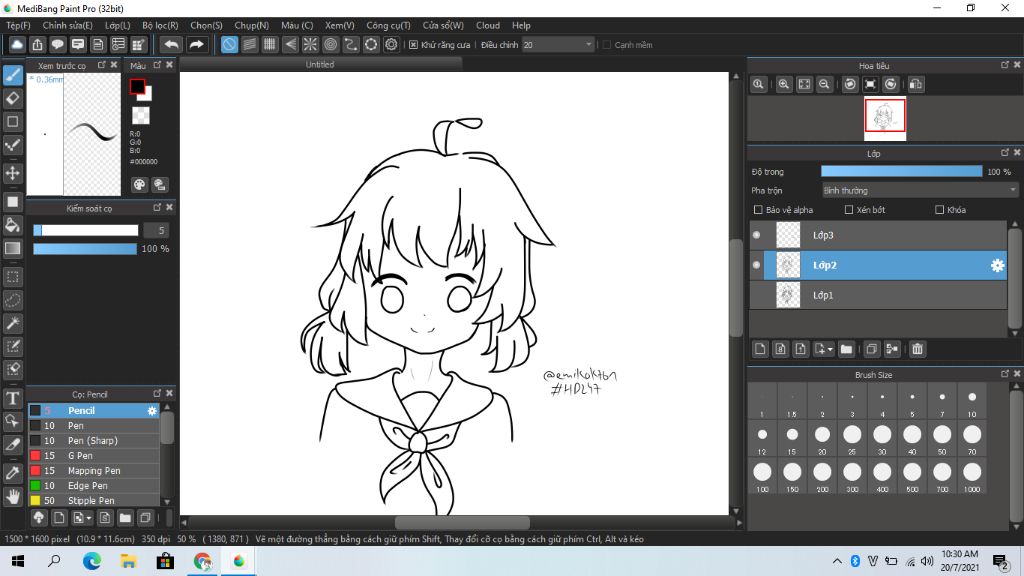The height and width of the screenshot is (576, 1024).
Task: Select the Magic Wand tool
Action: pyautogui.click(x=13, y=323)
